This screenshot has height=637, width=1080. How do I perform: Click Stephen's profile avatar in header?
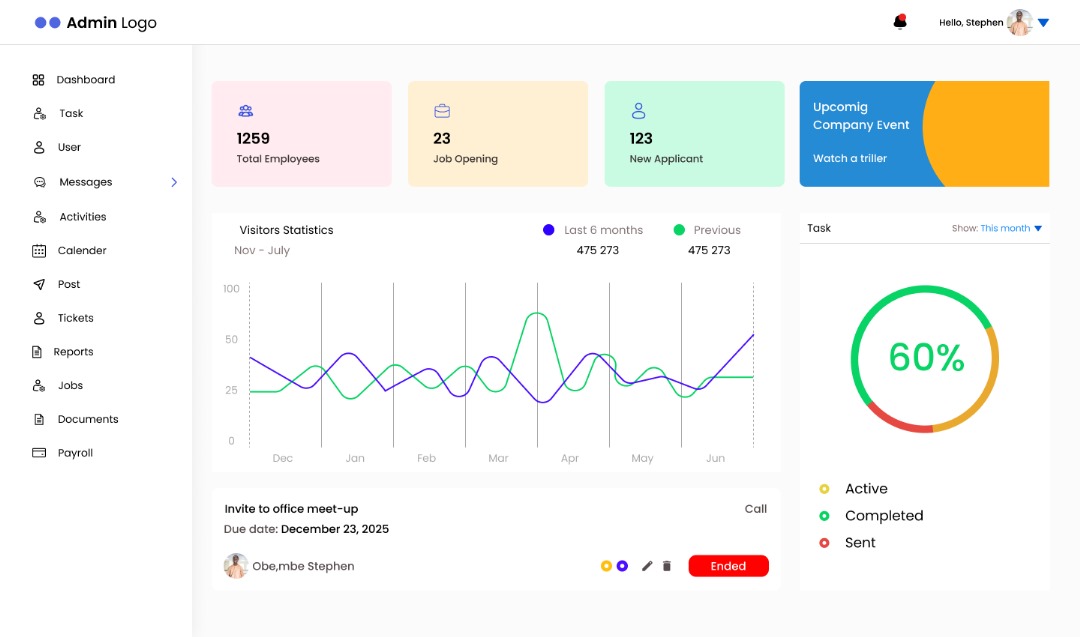1020,22
